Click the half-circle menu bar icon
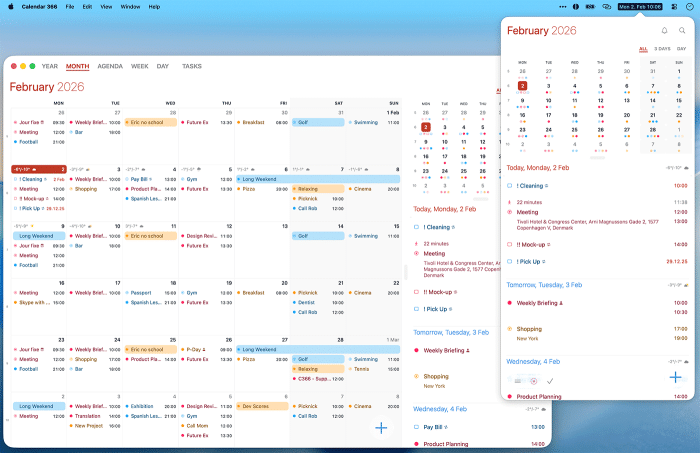 [576, 7]
